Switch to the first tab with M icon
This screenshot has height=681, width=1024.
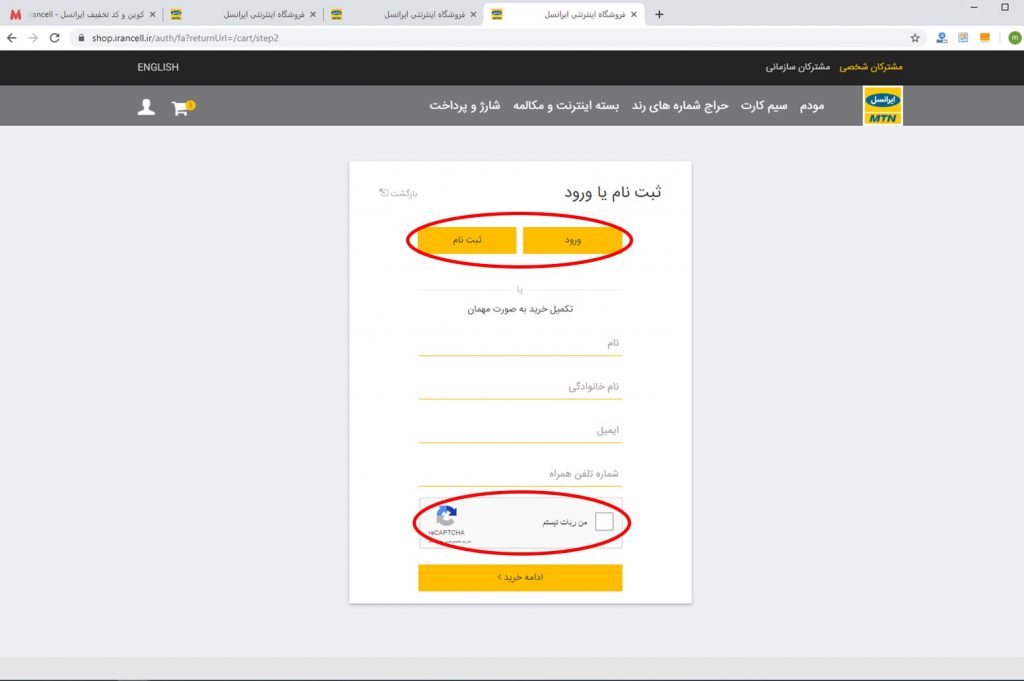click(x=82, y=14)
